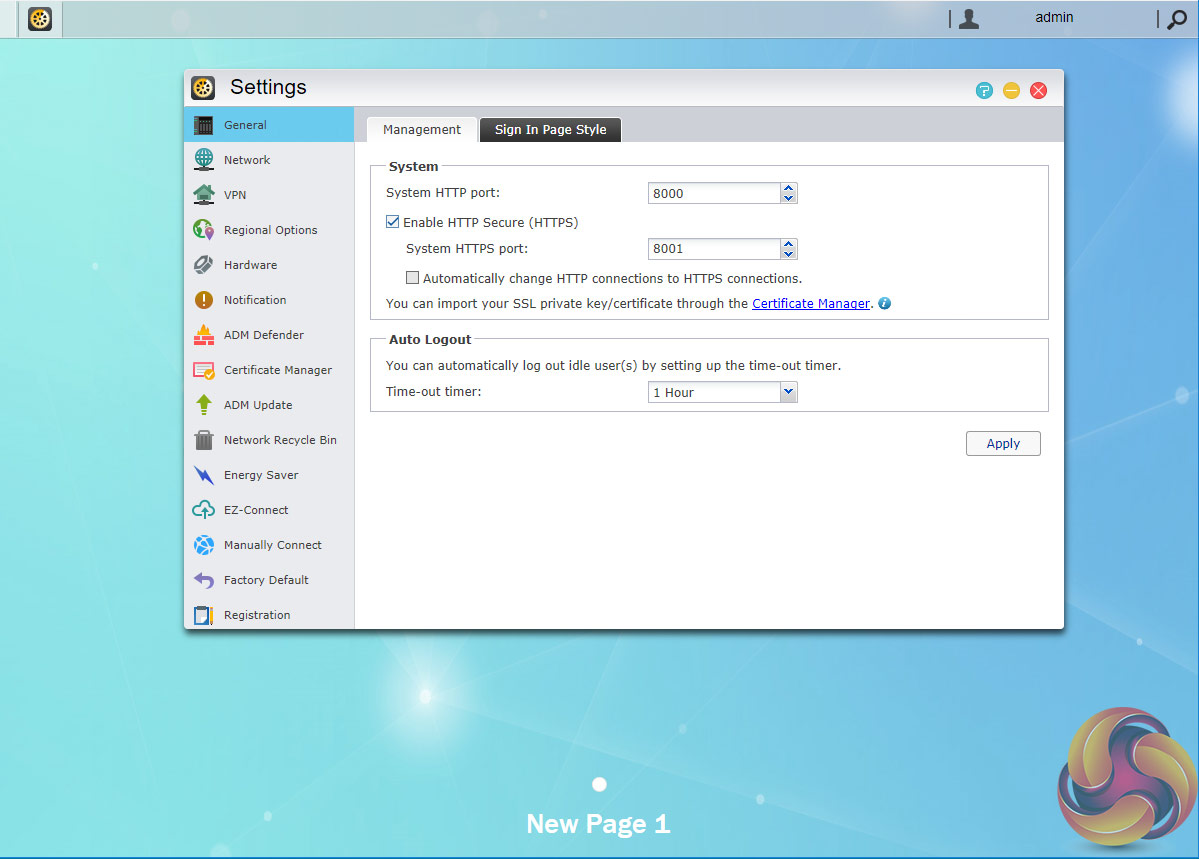Click the search magnifier in top bar

coord(1177,19)
